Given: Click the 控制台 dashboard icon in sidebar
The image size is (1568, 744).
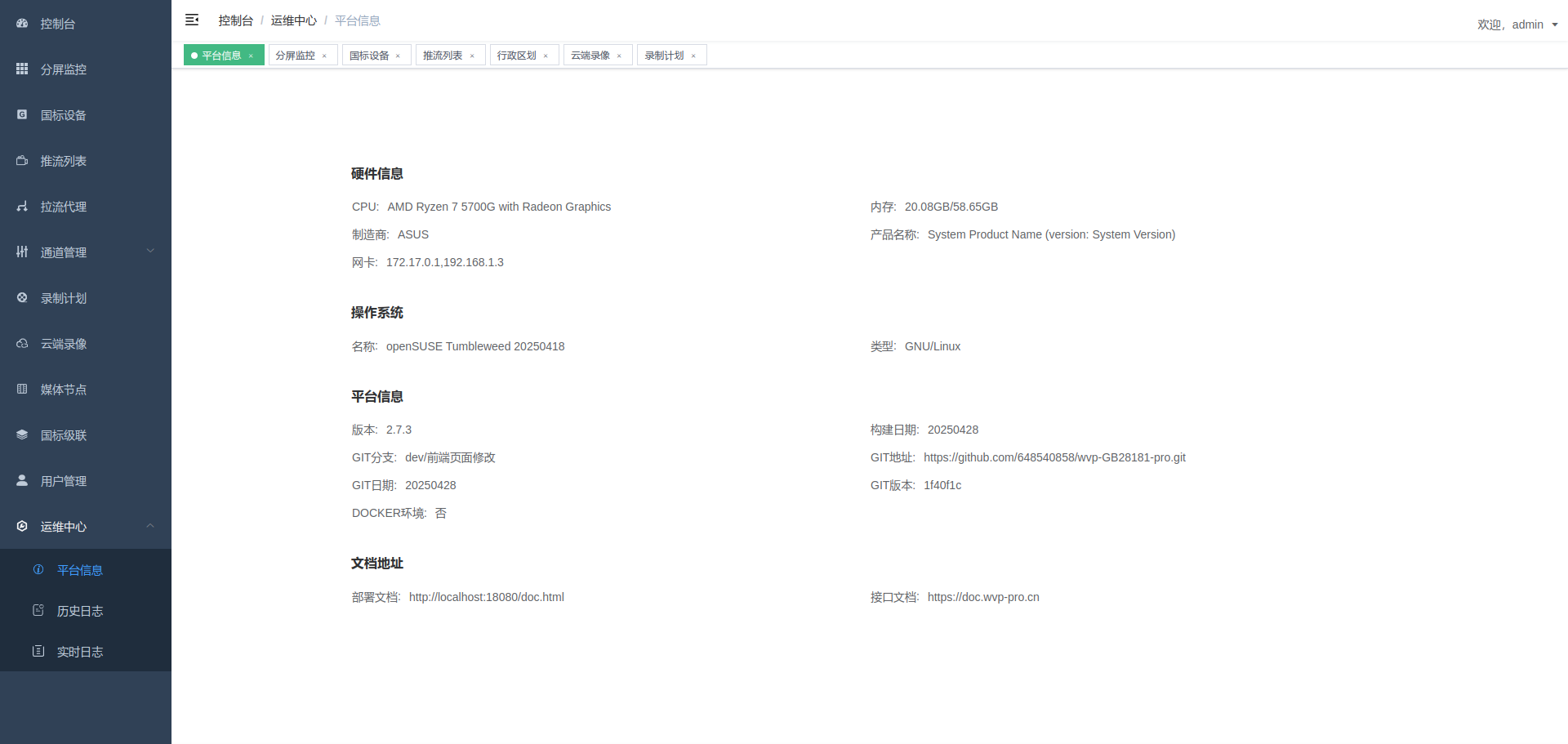Looking at the screenshot, I should point(22,24).
